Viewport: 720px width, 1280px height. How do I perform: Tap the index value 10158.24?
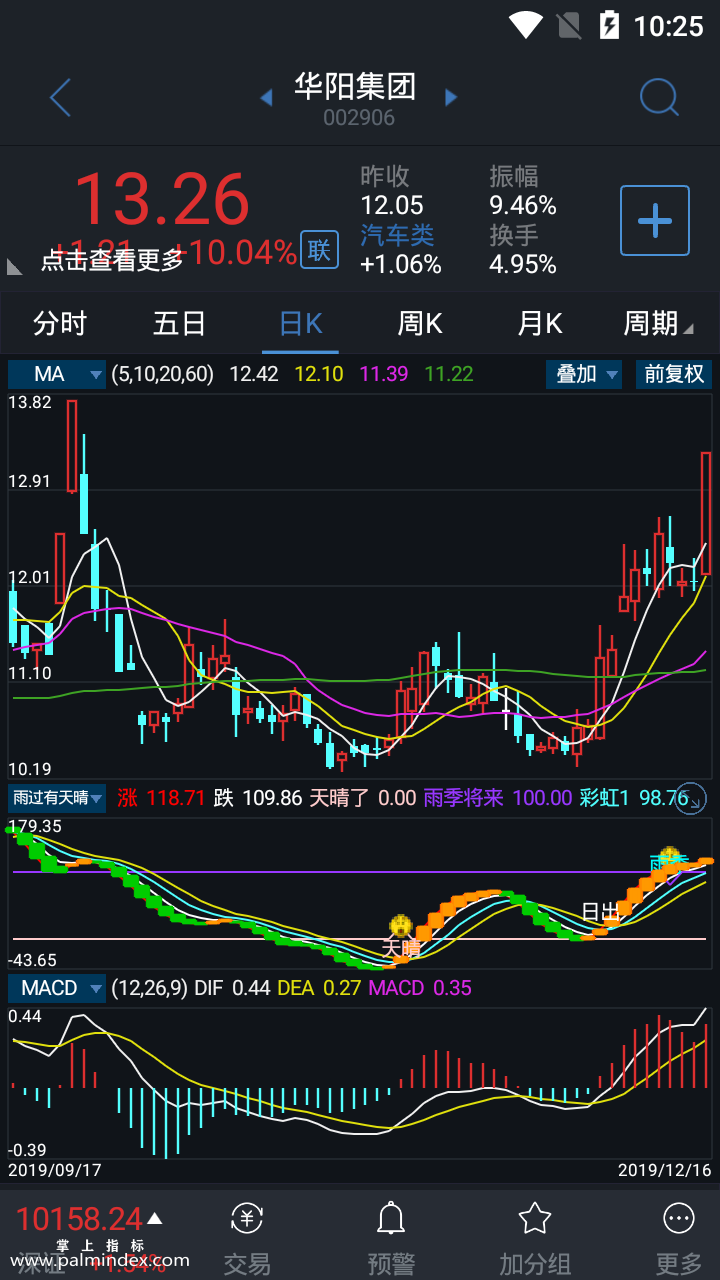pos(79,1219)
